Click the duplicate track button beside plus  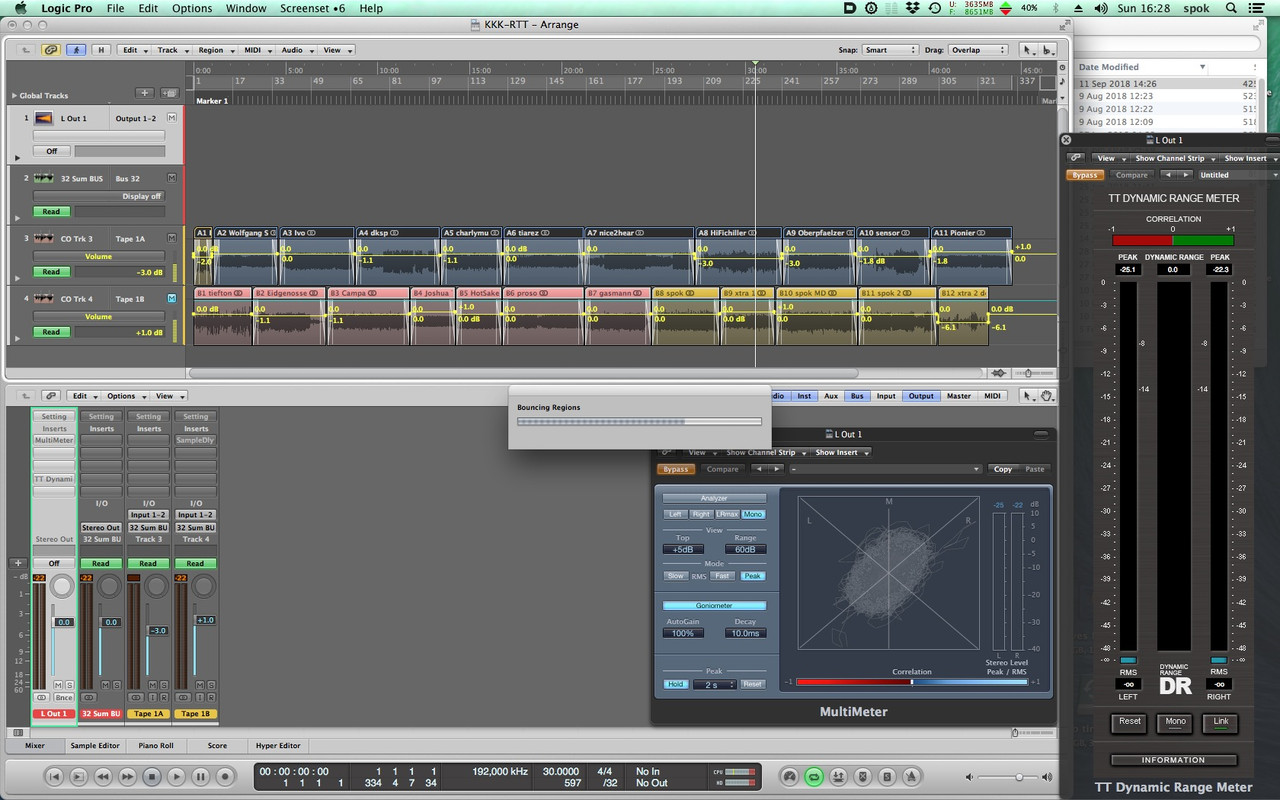coord(169,93)
